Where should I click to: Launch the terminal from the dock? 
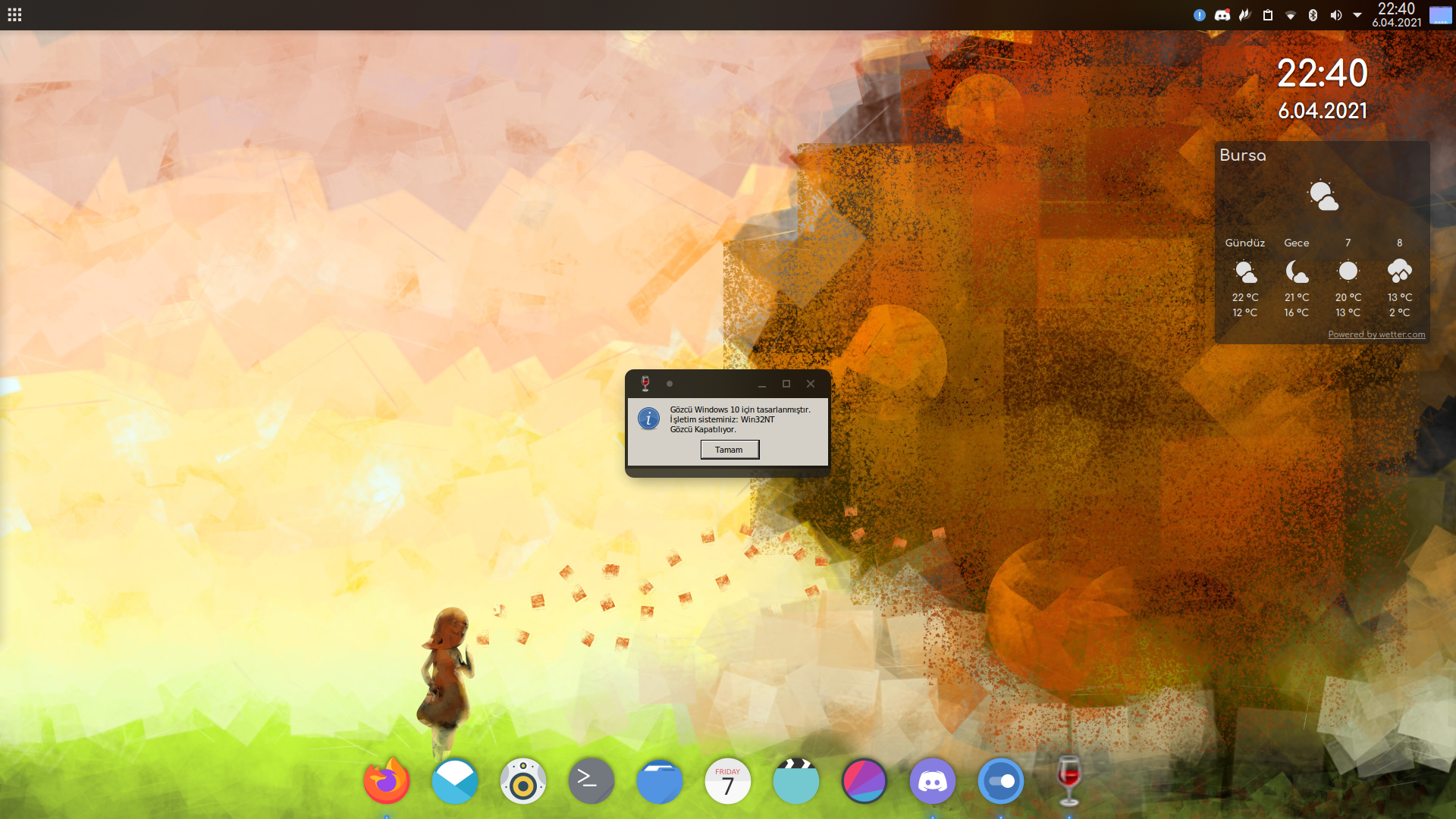591,781
